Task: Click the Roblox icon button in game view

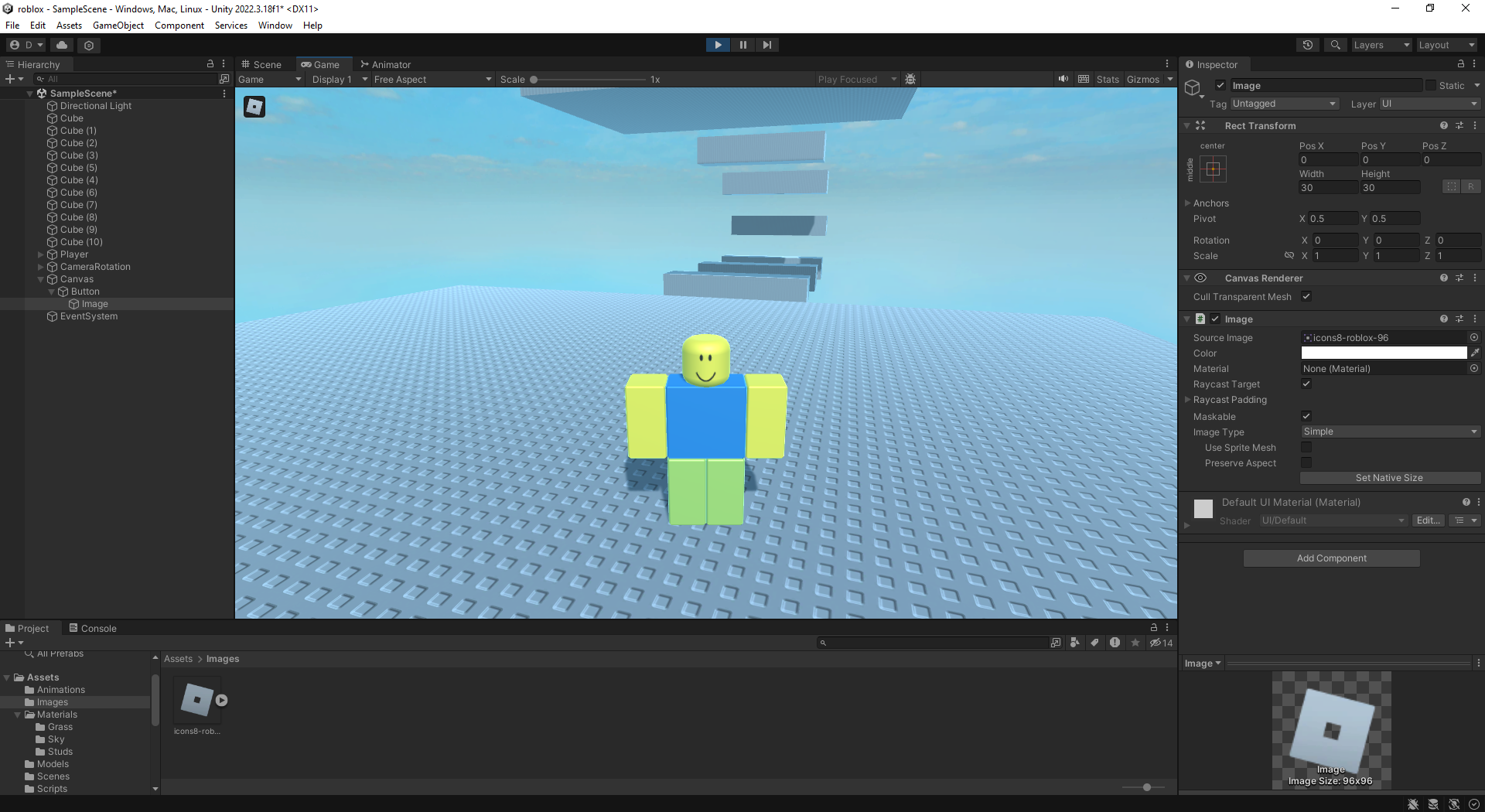Action: point(254,107)
